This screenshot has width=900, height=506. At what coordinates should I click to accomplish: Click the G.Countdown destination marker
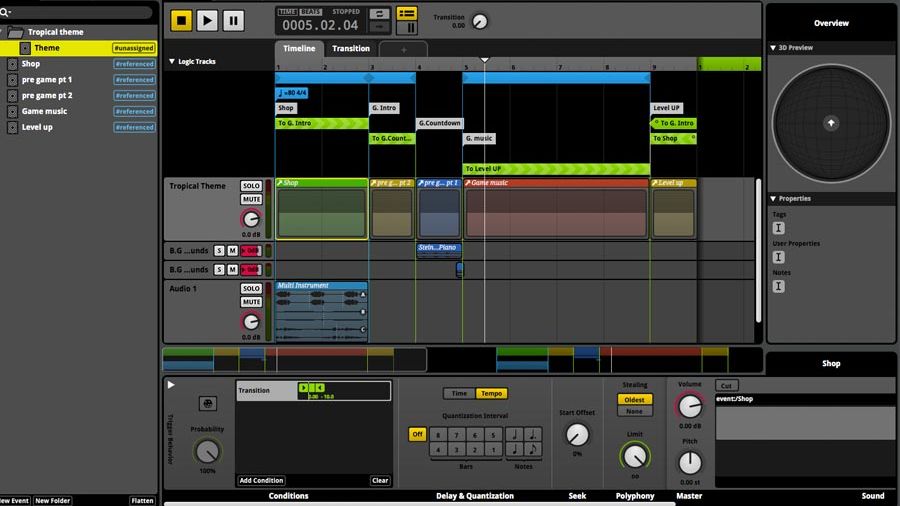pos(439,123)
